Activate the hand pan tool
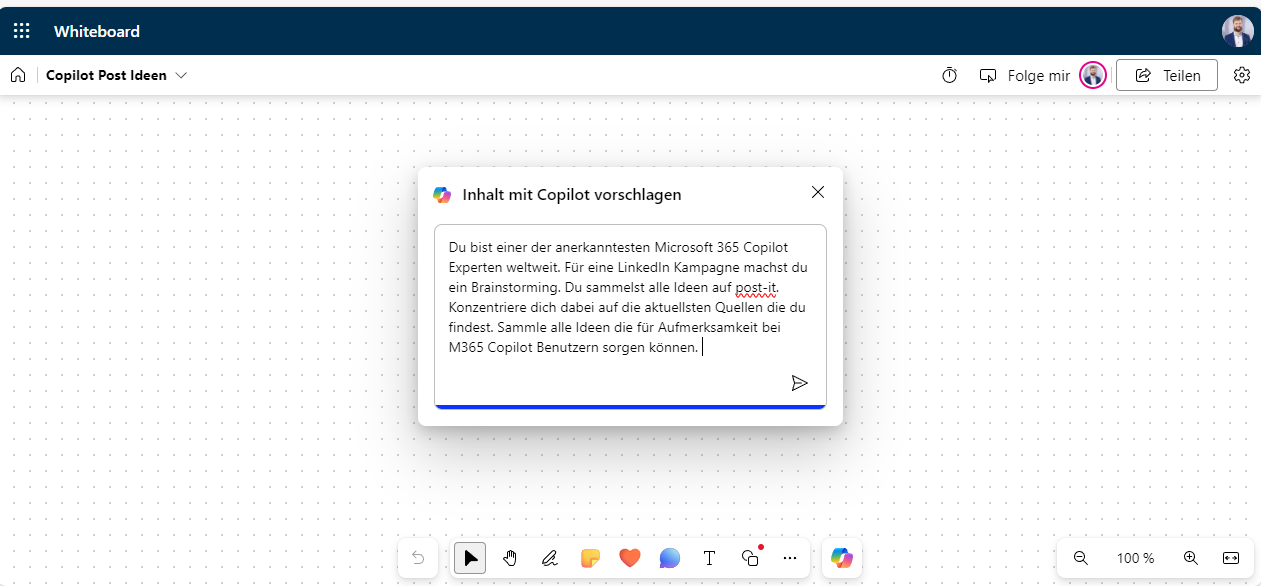The image size is (1261, 586). tap(510, 558)
